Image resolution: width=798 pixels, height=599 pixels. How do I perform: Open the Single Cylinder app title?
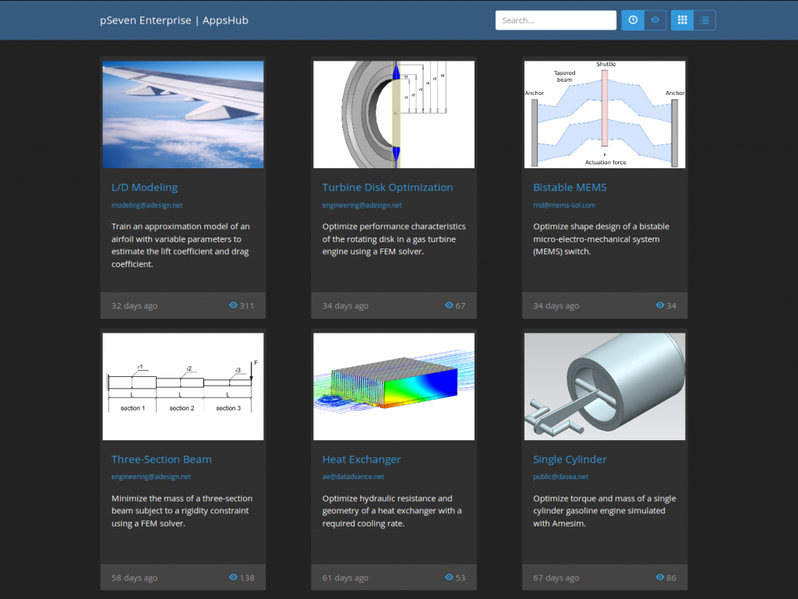(x=569, y=459)
